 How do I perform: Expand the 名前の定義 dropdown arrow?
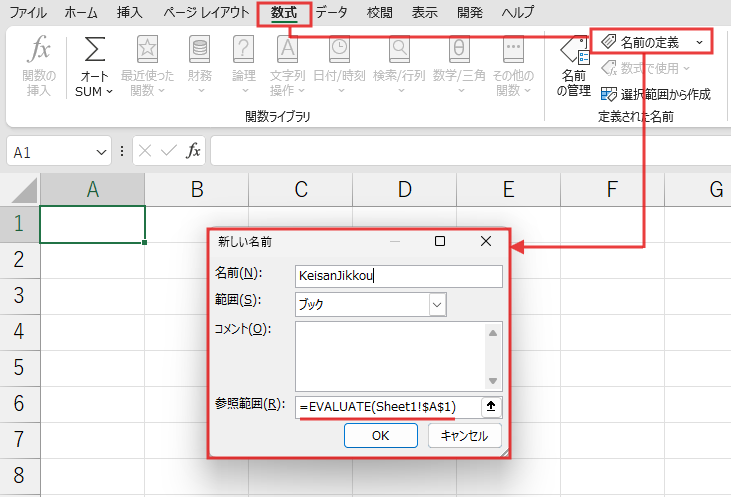point(699,42)
